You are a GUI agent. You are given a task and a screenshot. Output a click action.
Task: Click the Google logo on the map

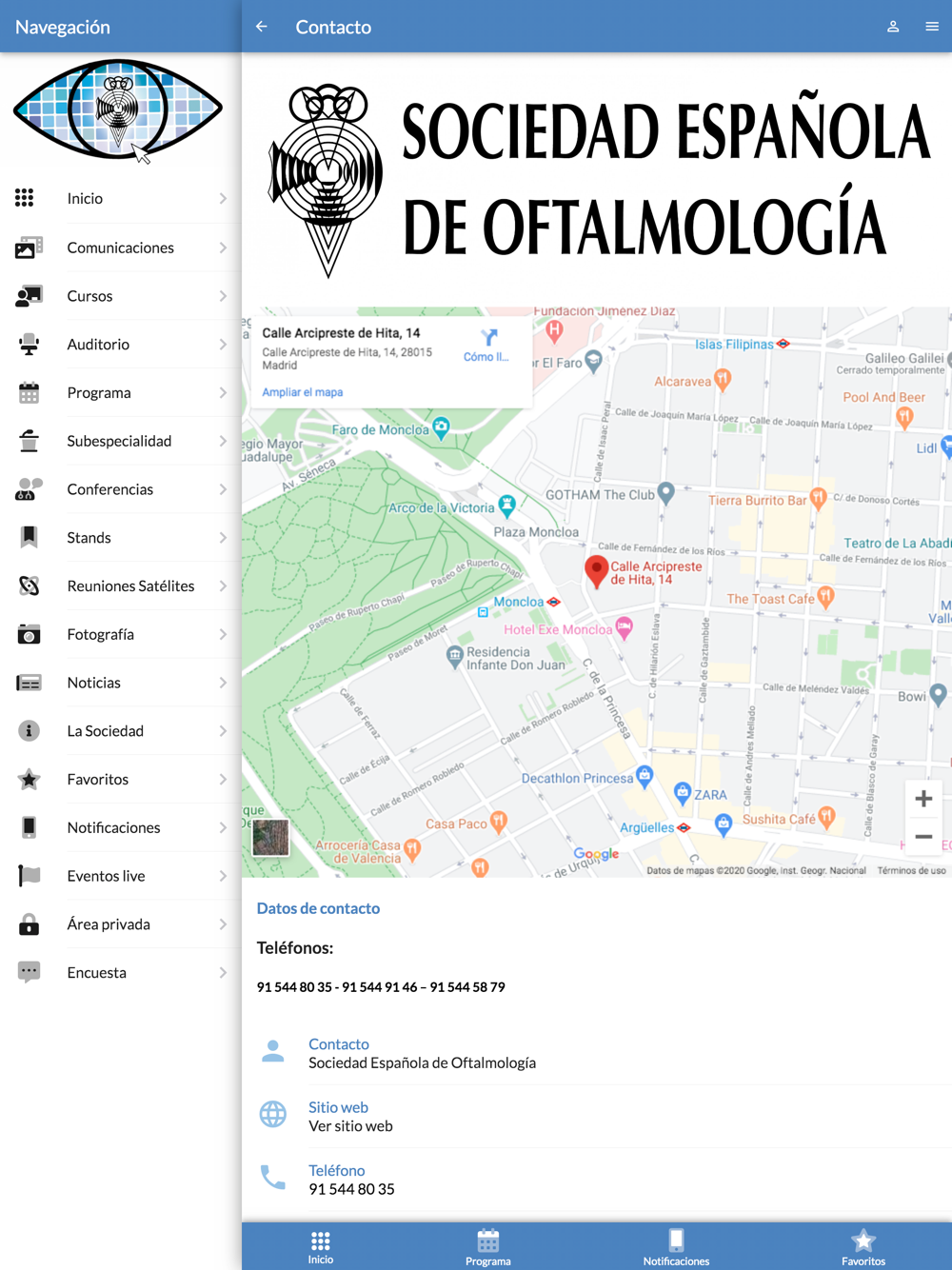coord(596,855)
